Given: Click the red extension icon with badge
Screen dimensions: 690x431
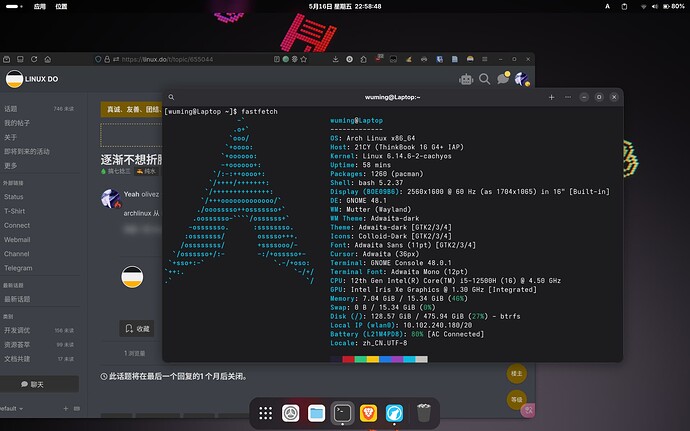Looking at the screenshot, I should 378,59.
